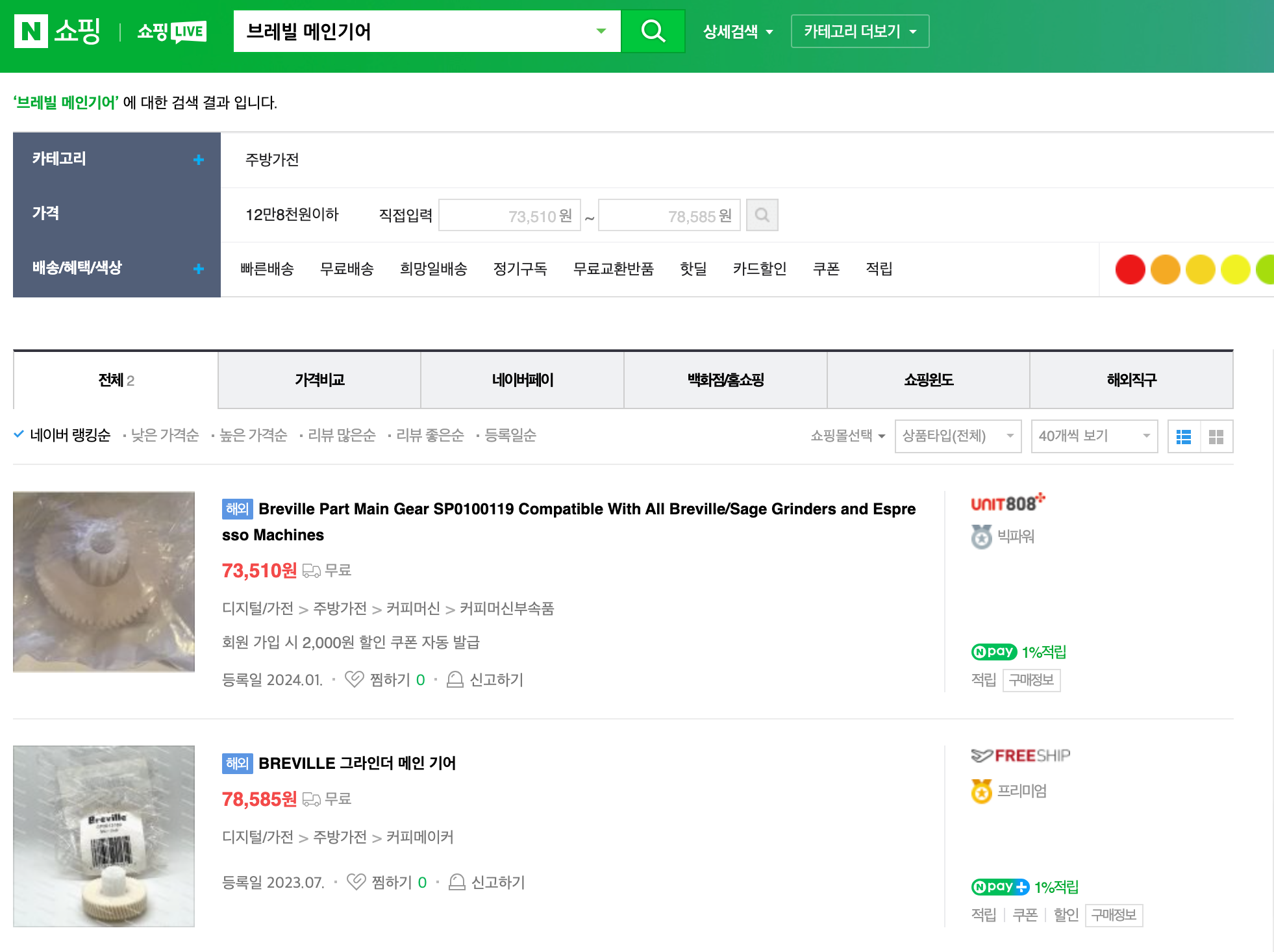Toggle 찜하기 heart on the BREVILLE 그라인더 item
Image resolution: width=1274 pixels, height=952 pixels.
356,882
